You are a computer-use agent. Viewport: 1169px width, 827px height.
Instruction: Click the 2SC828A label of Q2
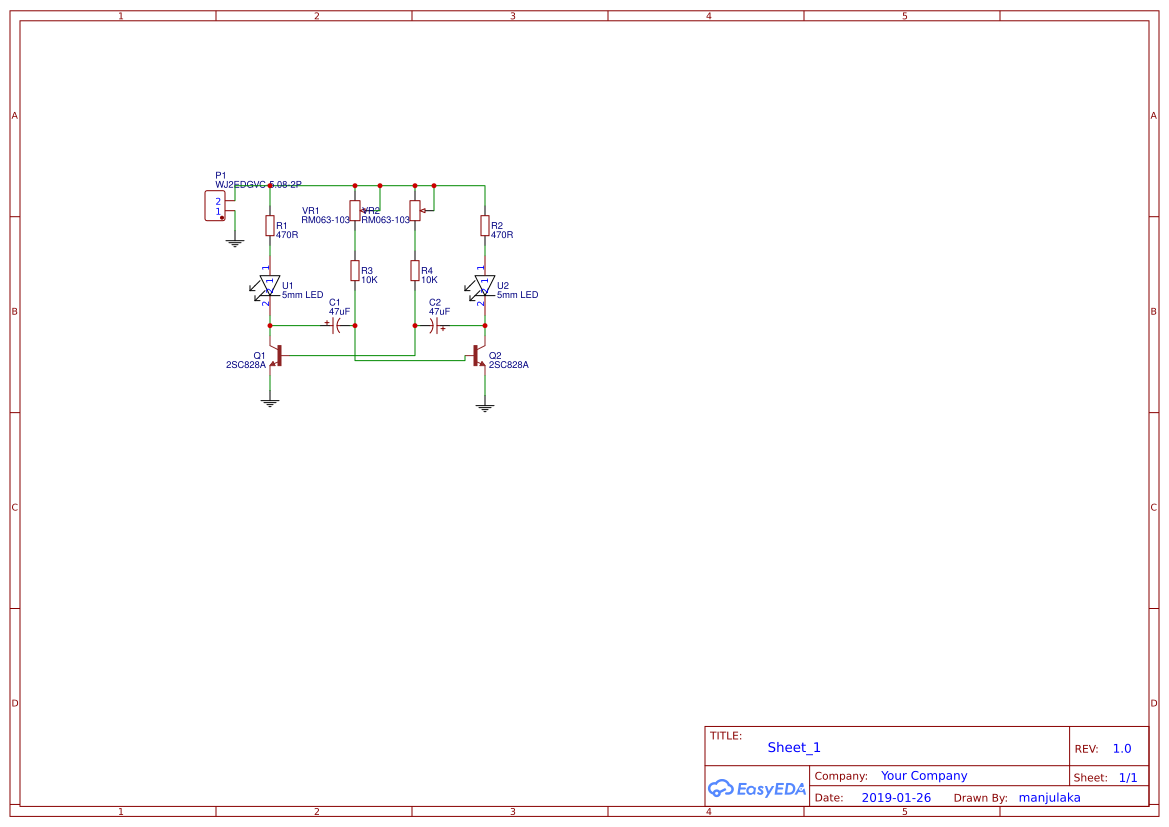coord(508,365)
